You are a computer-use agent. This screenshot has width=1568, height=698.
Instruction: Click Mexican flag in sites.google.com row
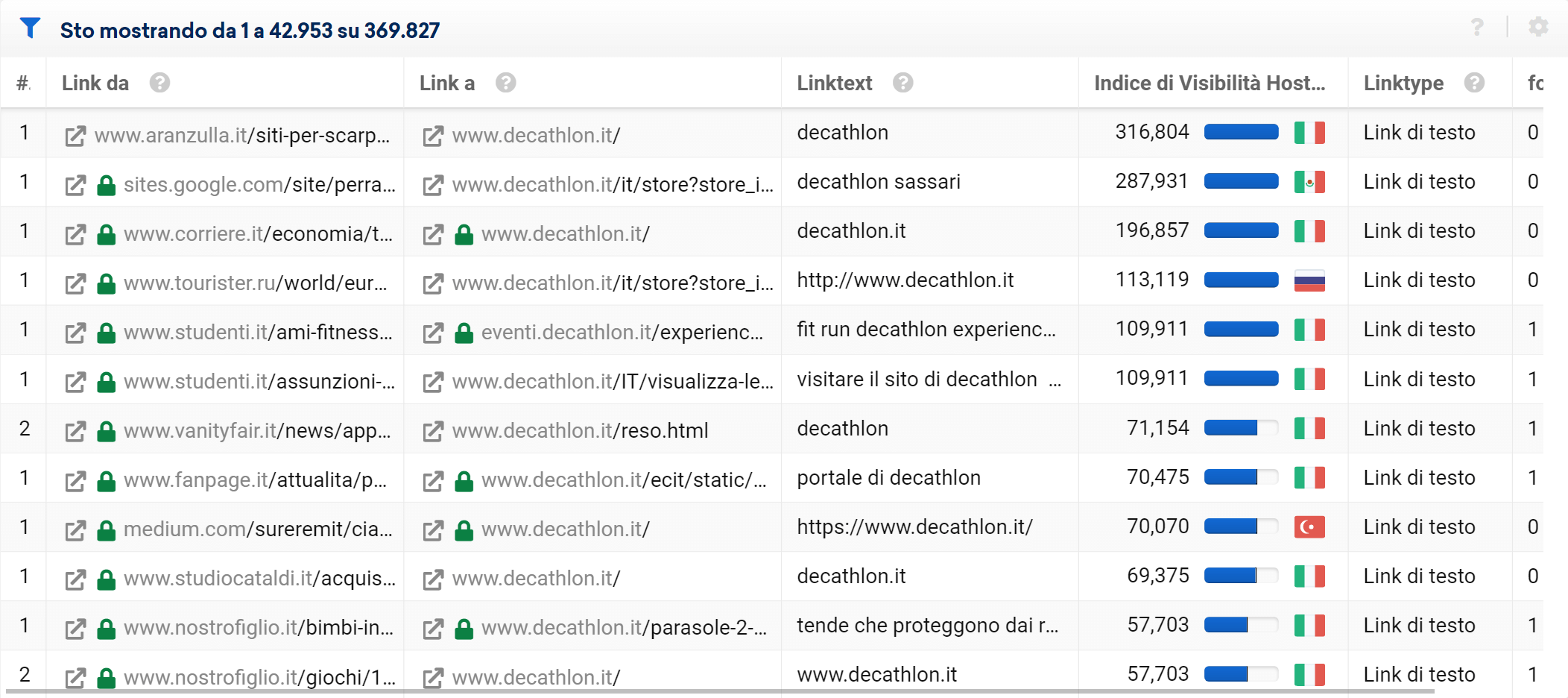(x=1309, y=182)
